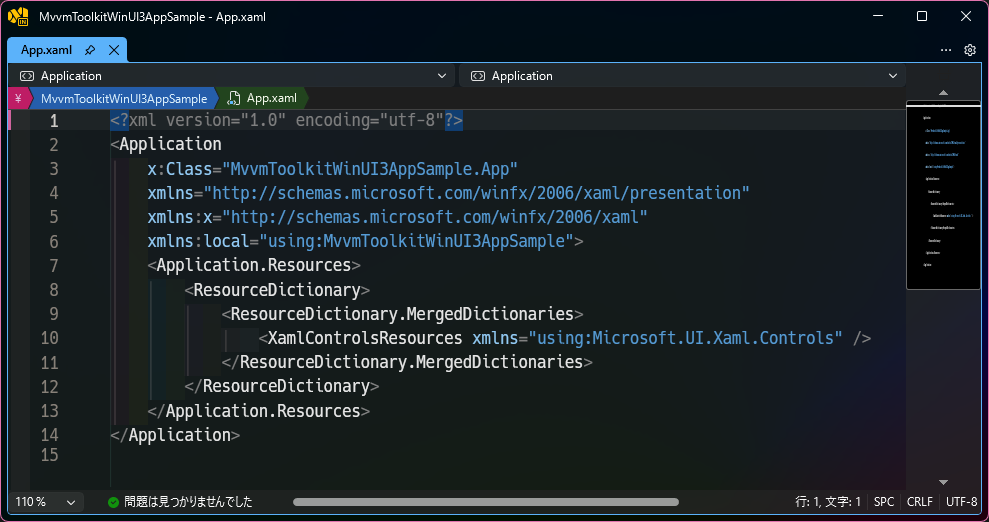Click the 行: 1, 文字: 1 position indicator
Viewport: 989px width, 522px height.
point(828,502)
